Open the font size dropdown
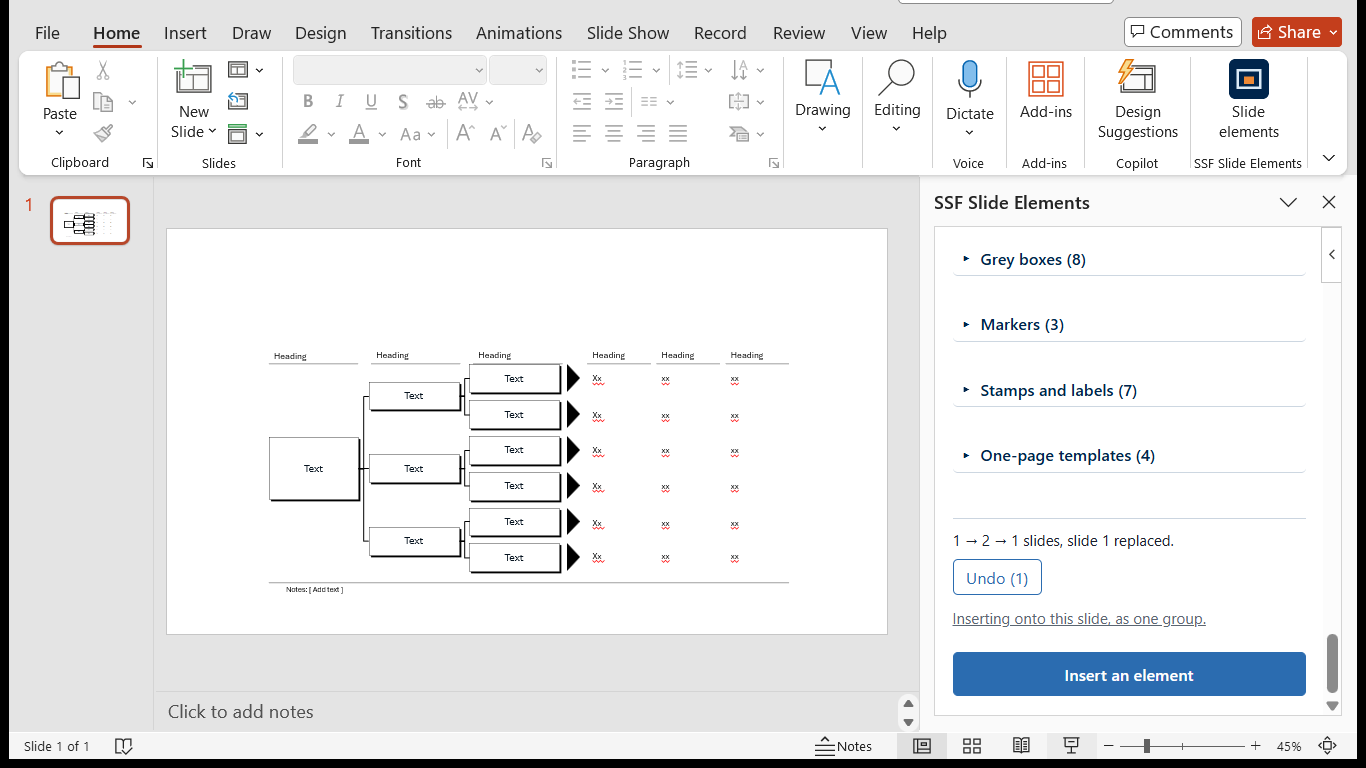 coord(539,71)
